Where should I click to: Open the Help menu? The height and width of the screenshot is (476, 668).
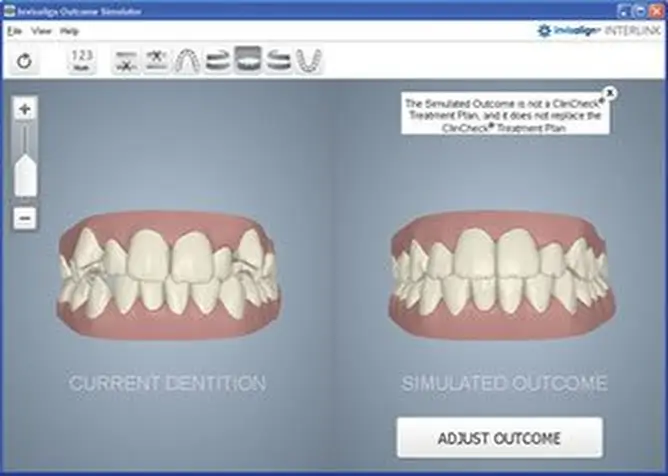click(x=69, y=31)
